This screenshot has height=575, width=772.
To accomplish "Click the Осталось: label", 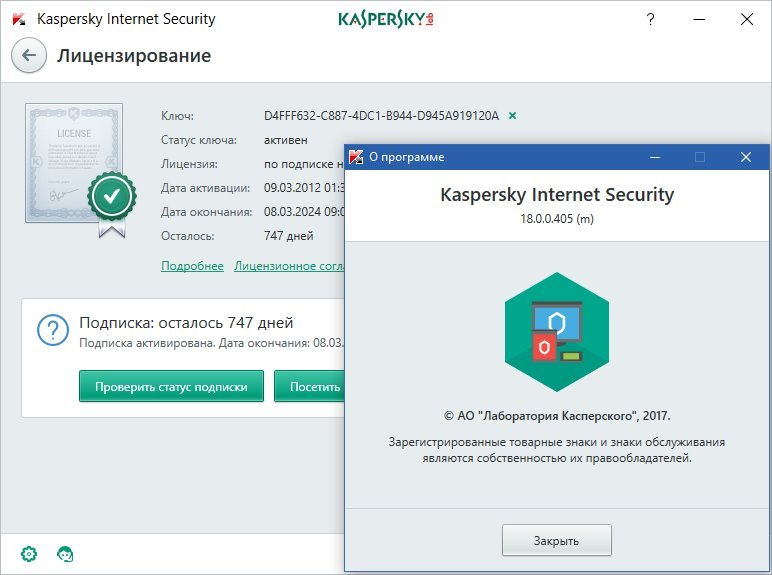I will tap(188, 236).
